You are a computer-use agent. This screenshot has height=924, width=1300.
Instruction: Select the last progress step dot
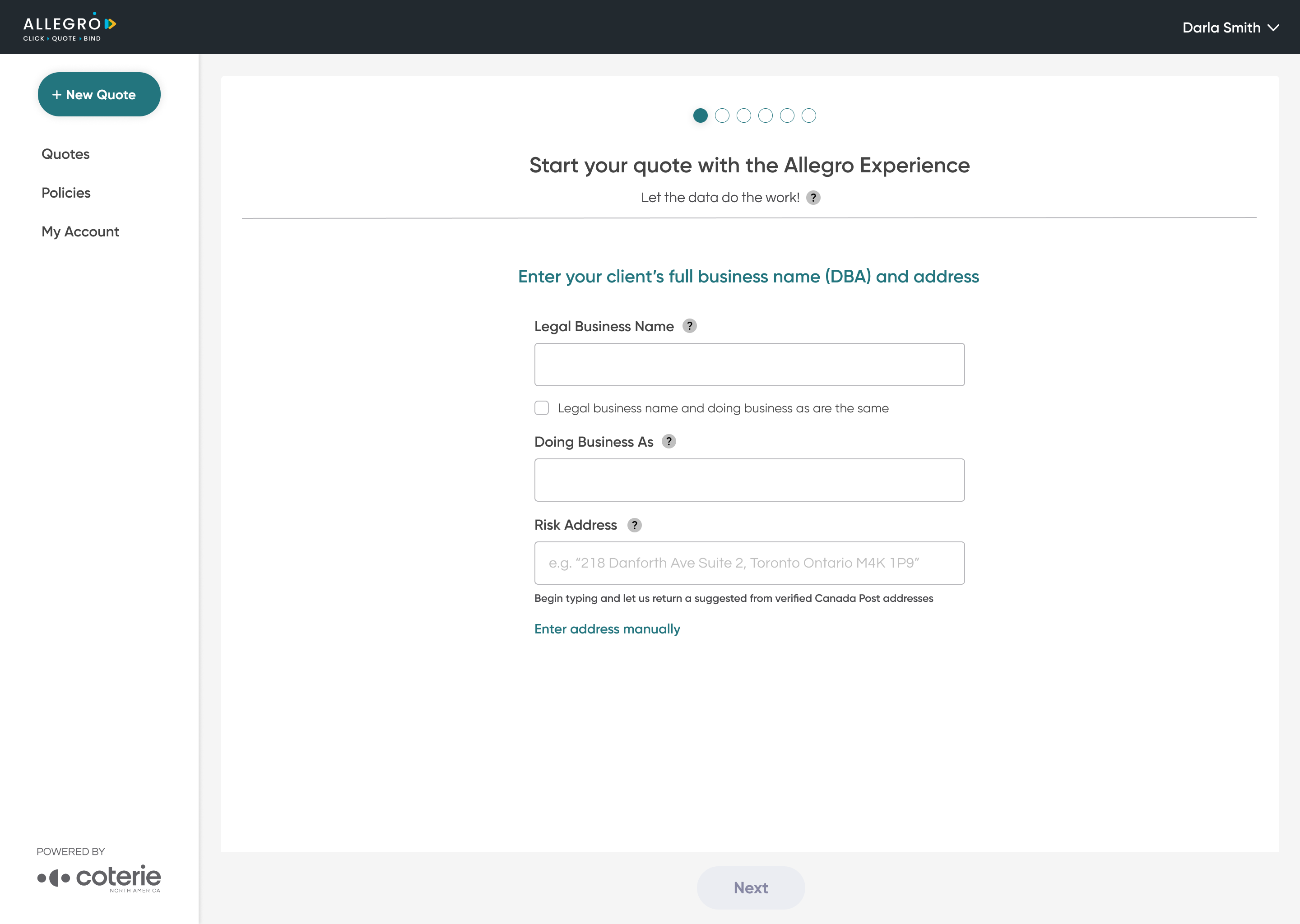tap(808, 115)
